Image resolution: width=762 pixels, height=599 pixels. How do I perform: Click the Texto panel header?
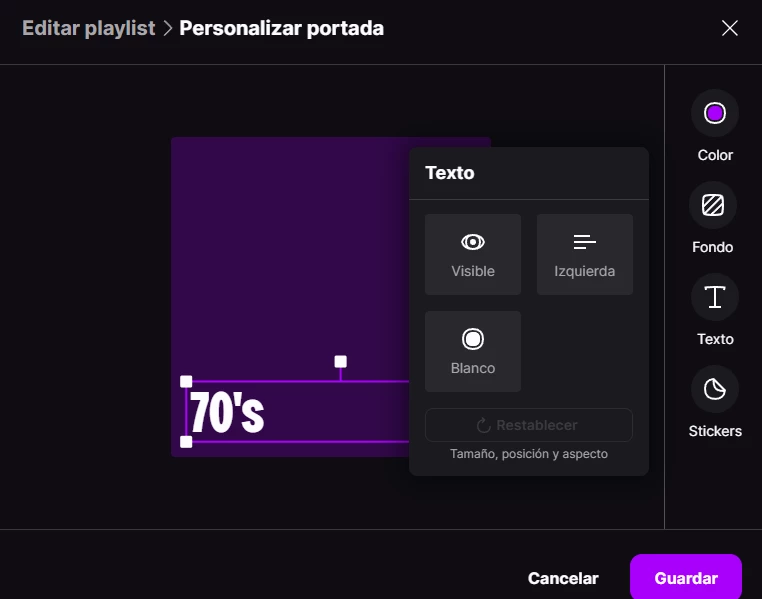450,173
